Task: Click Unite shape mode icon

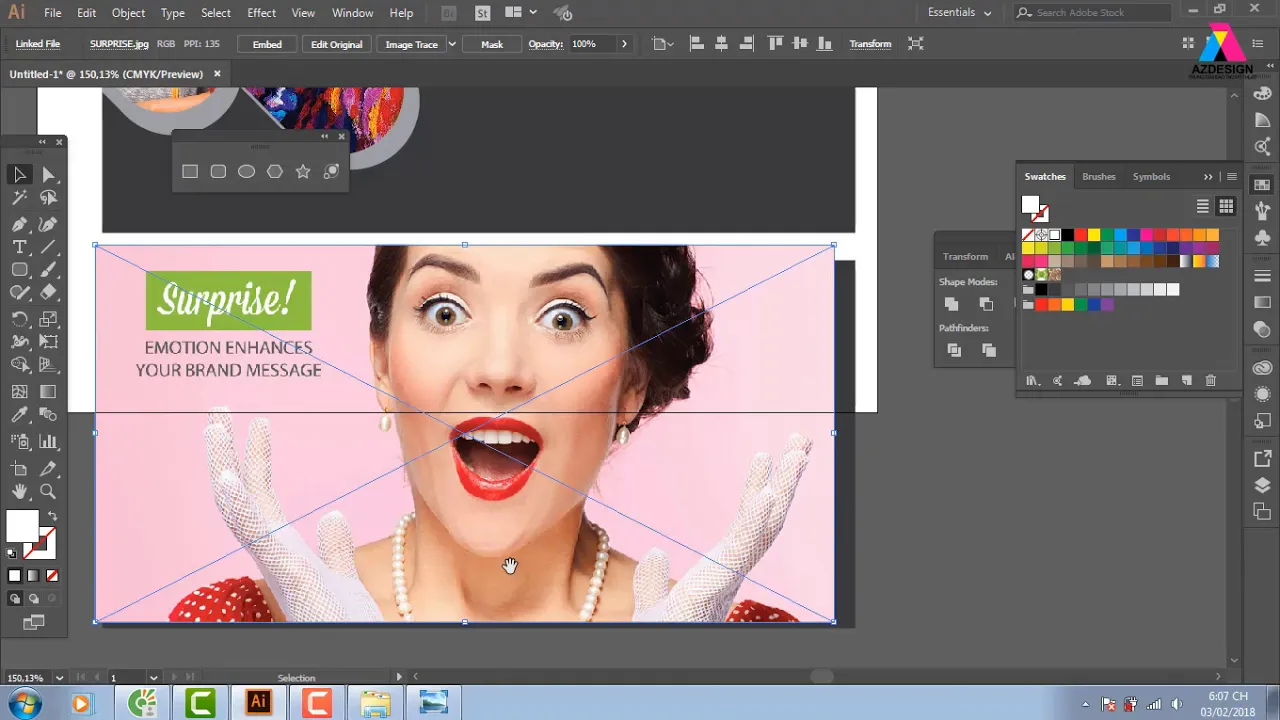Action: [952, 304]
